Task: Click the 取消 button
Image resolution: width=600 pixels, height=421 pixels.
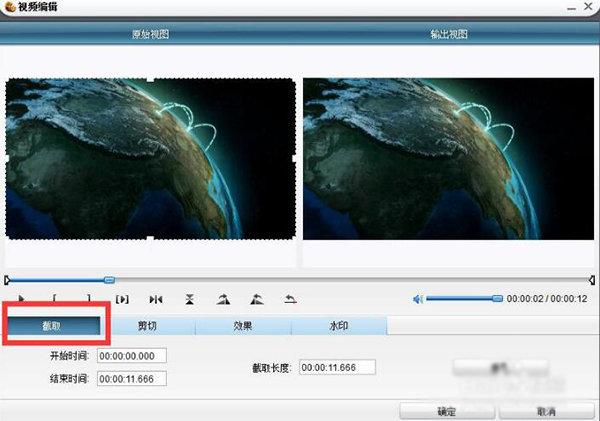Action: 546,411
